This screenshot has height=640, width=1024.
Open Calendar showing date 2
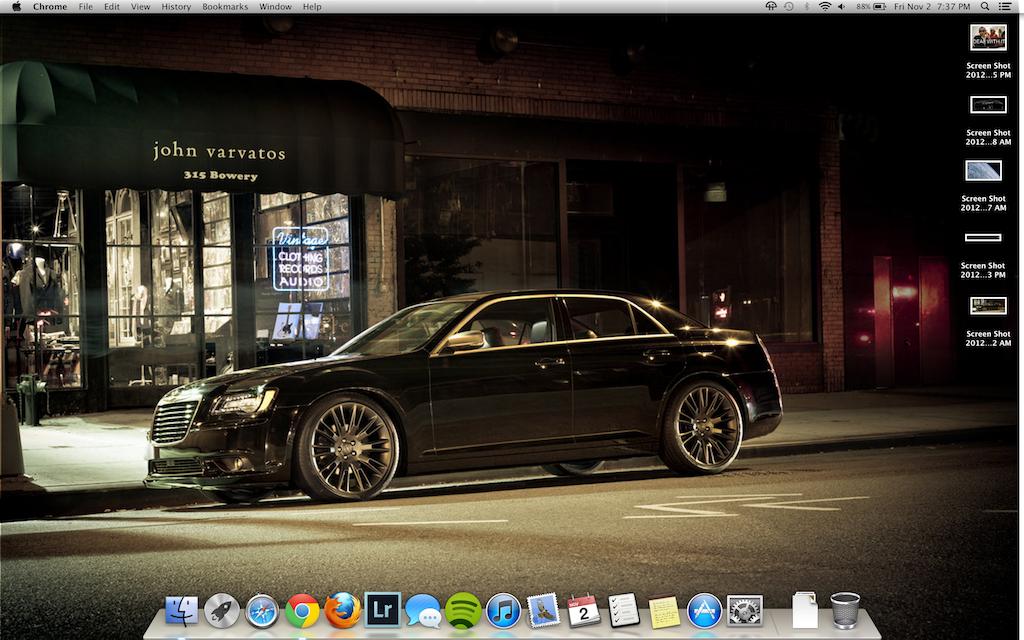583,611
